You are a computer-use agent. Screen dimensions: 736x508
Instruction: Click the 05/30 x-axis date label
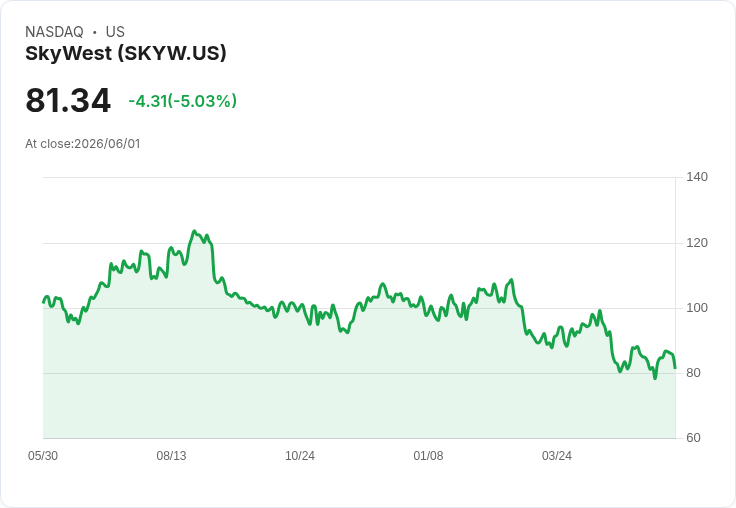43,455
